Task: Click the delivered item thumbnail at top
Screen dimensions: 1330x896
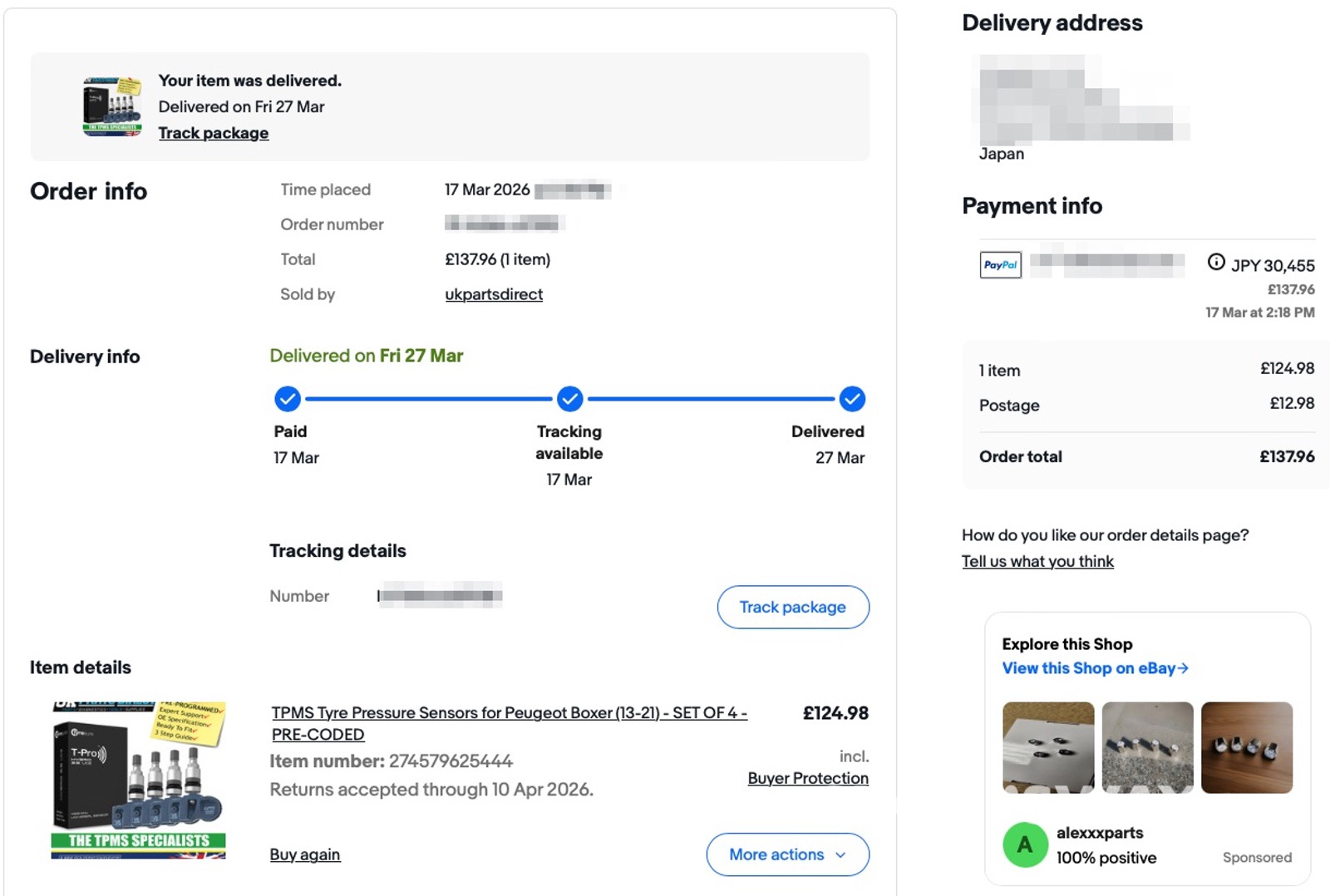Action: [x=112, y=106]
